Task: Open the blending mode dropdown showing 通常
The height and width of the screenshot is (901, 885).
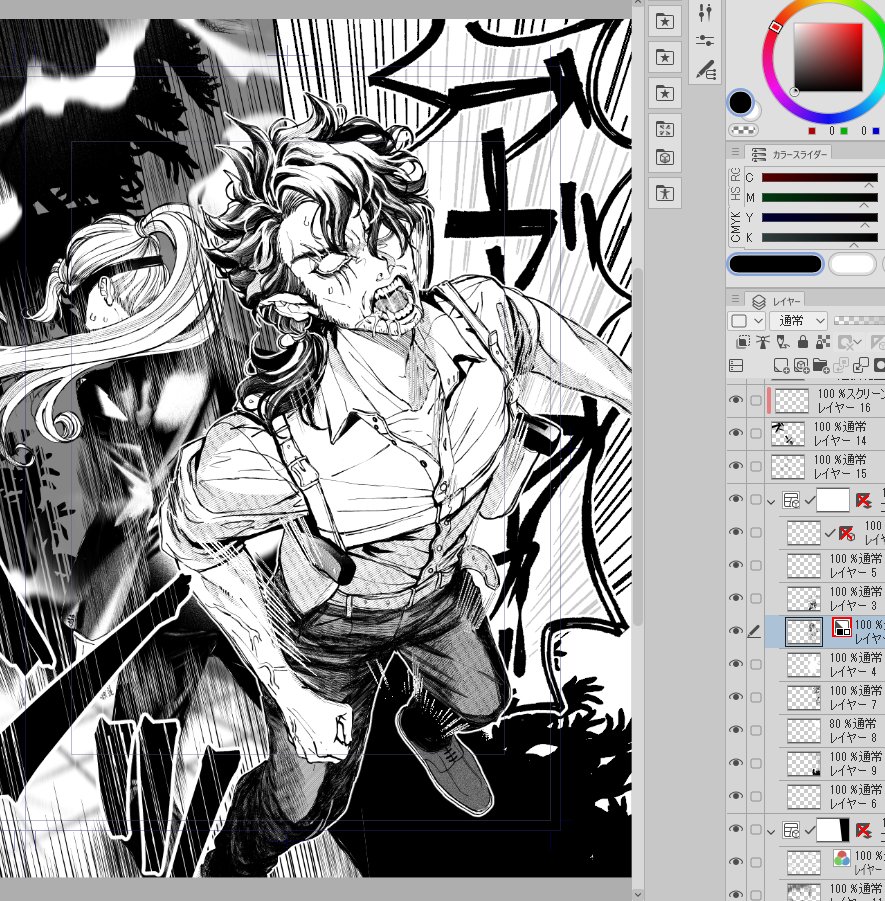Action: [798, 320]
